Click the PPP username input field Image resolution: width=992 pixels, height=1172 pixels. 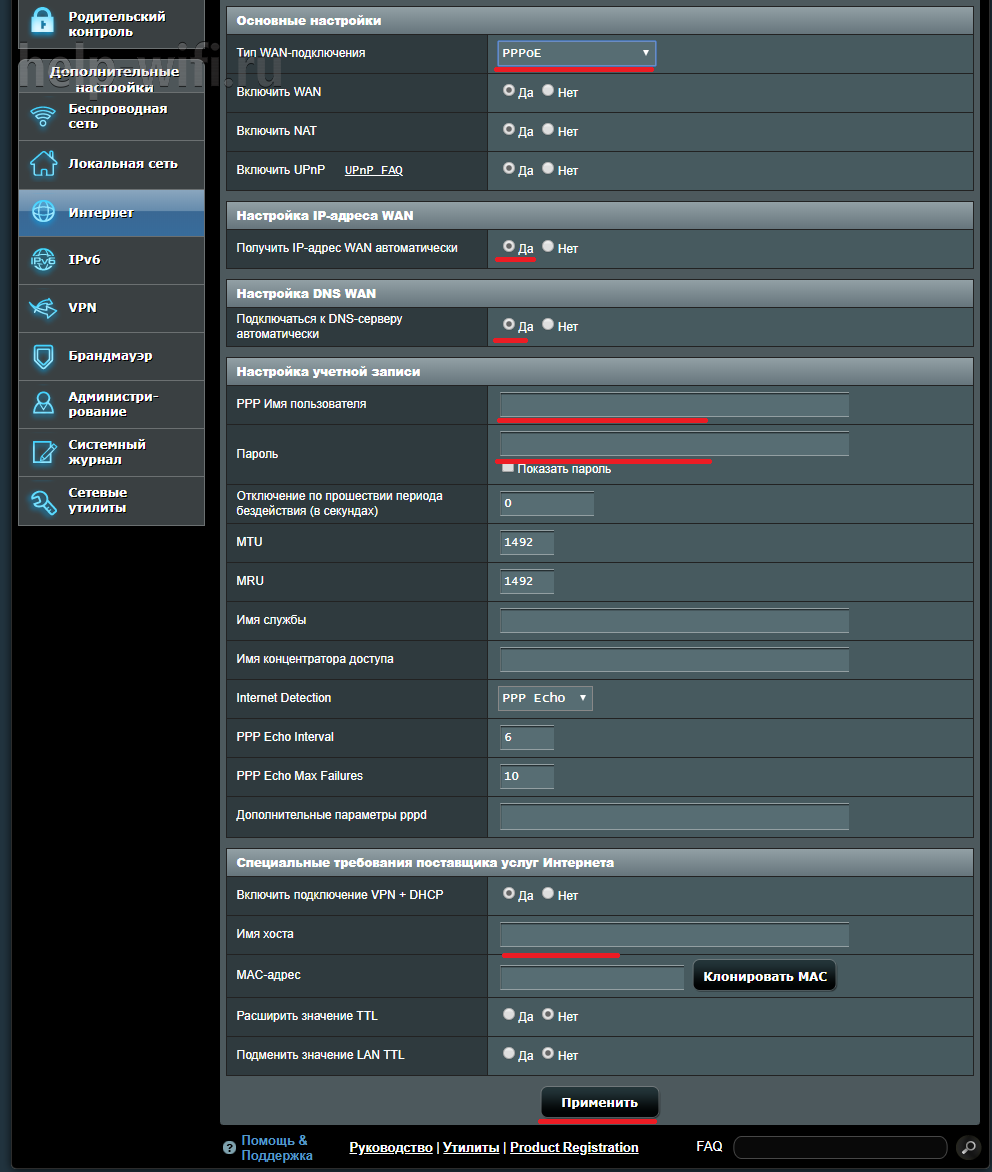coord(674,404)
